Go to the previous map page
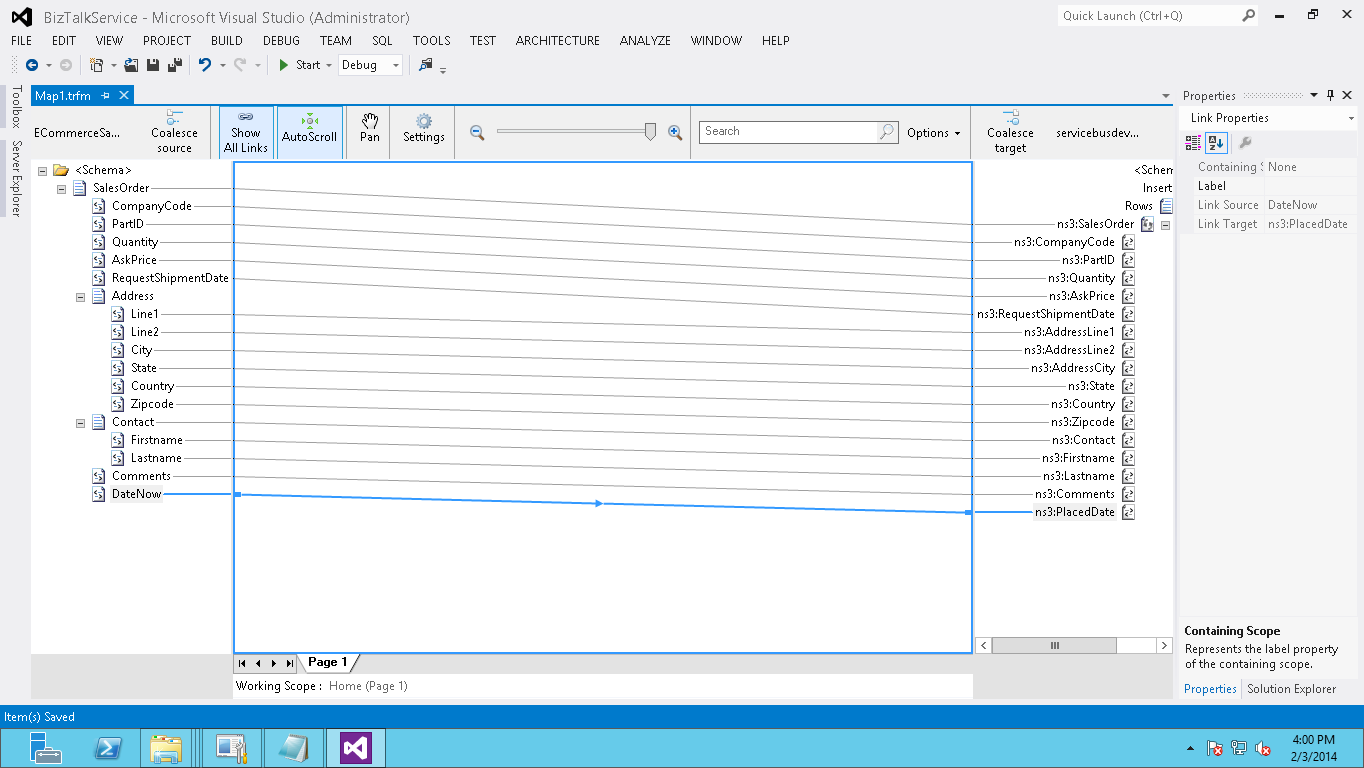Viewport: 1364px width, 768px height. click(258, 663)
